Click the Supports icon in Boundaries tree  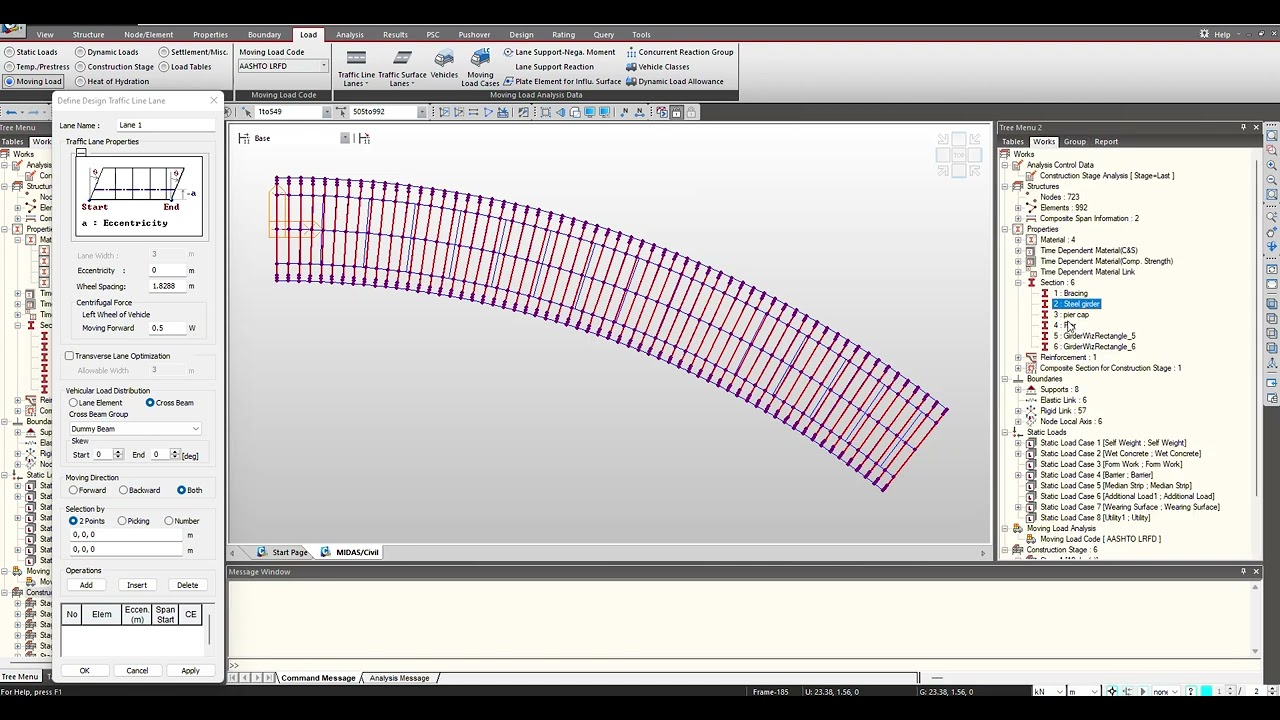point(1031,389)
